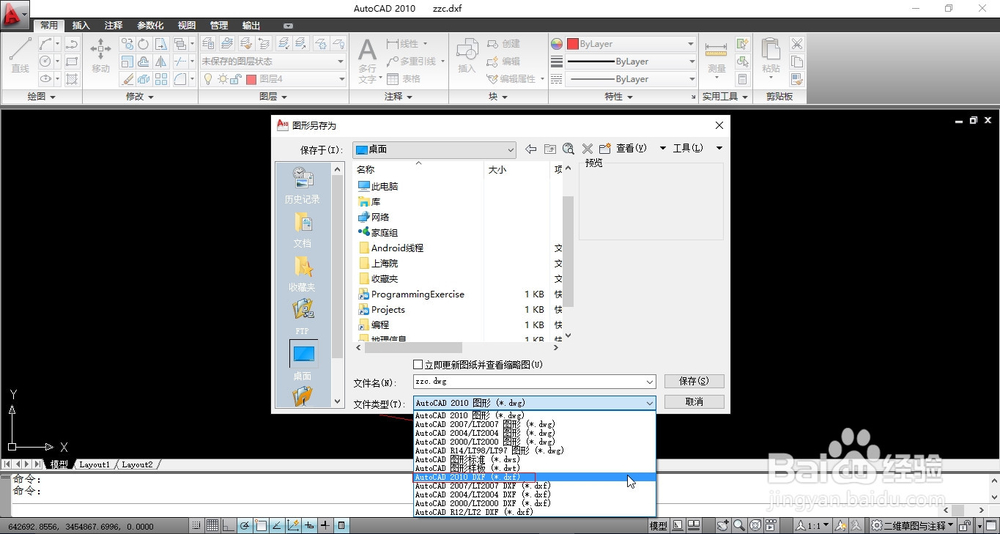Image resolution: width=1000 pixels, height=534 pixels.
Task: Switch to the 视图 ribbon tab
Action: [187, 26]
